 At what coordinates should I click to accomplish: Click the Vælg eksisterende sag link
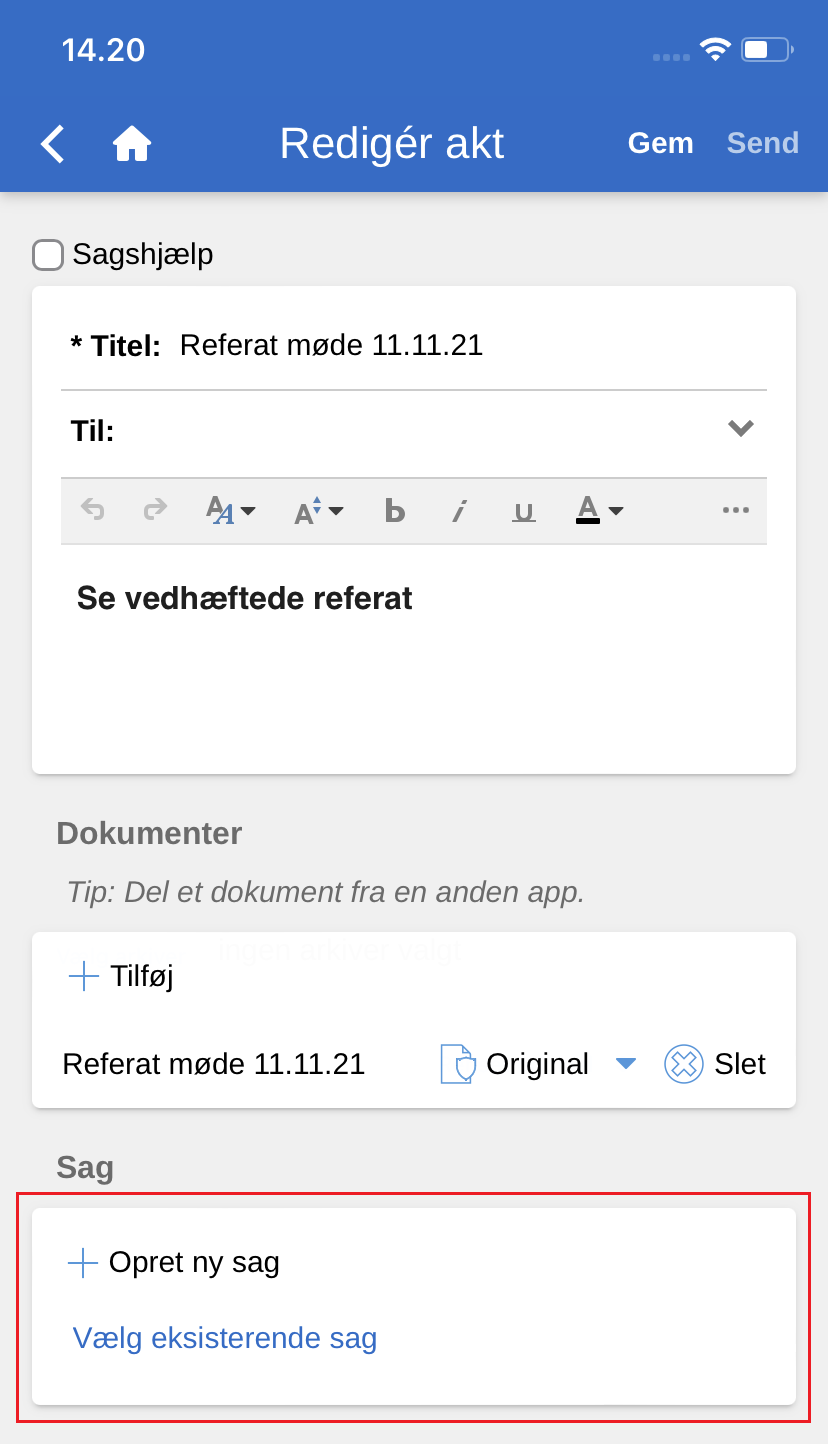coord(225,1338)
